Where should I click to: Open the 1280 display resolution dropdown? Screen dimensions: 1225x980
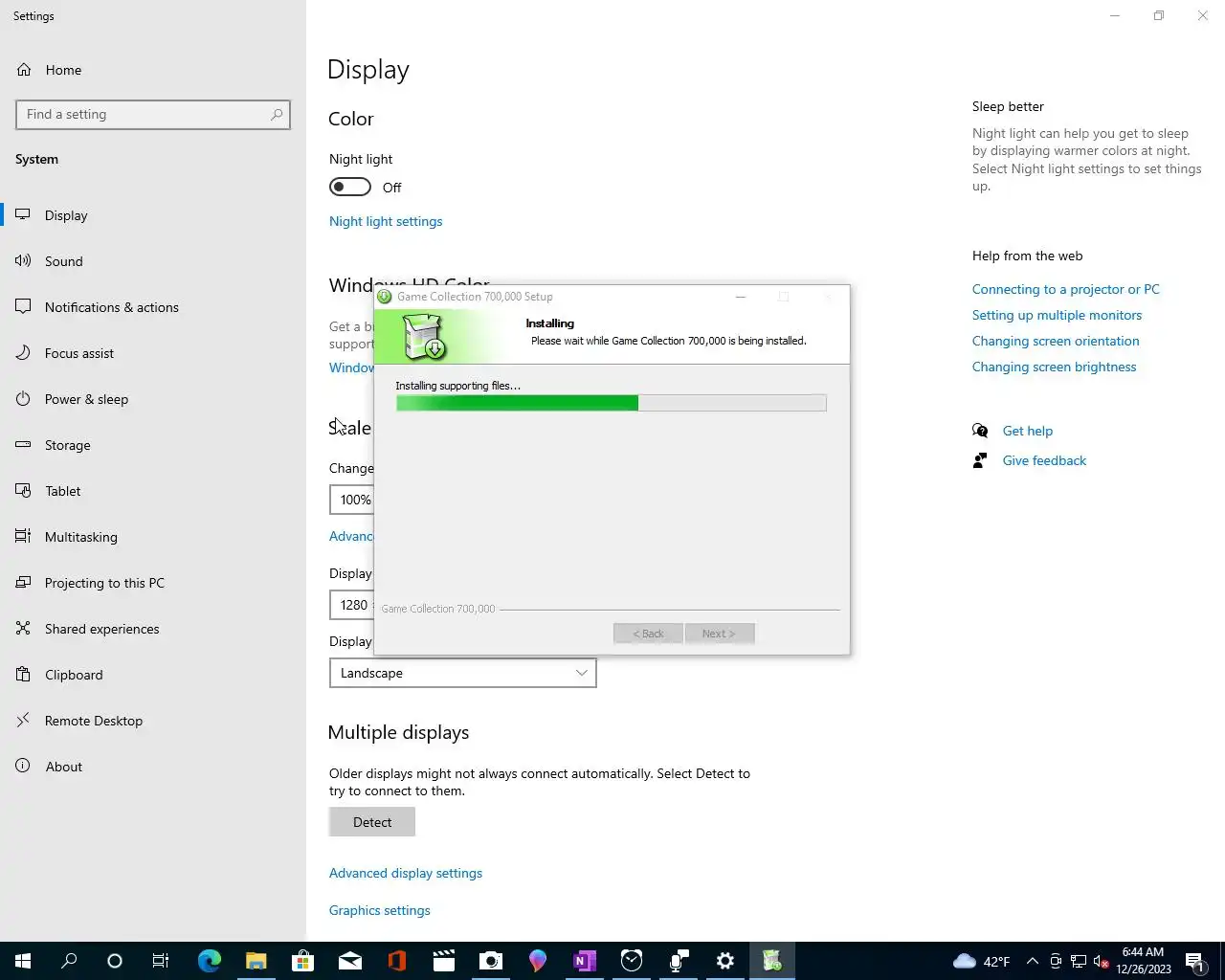point(352,605)
